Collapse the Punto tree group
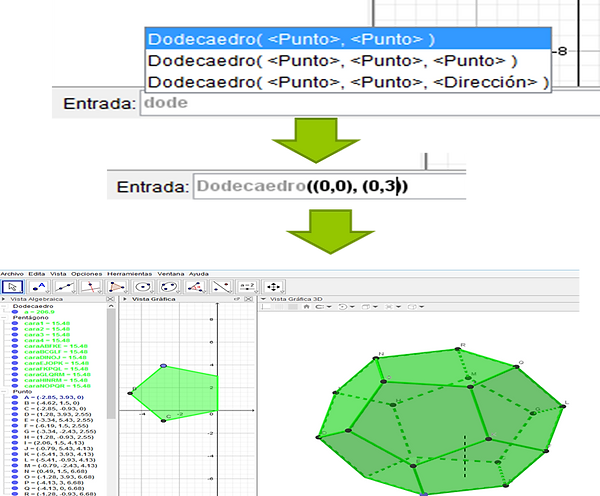 click(x=4, y=392)
